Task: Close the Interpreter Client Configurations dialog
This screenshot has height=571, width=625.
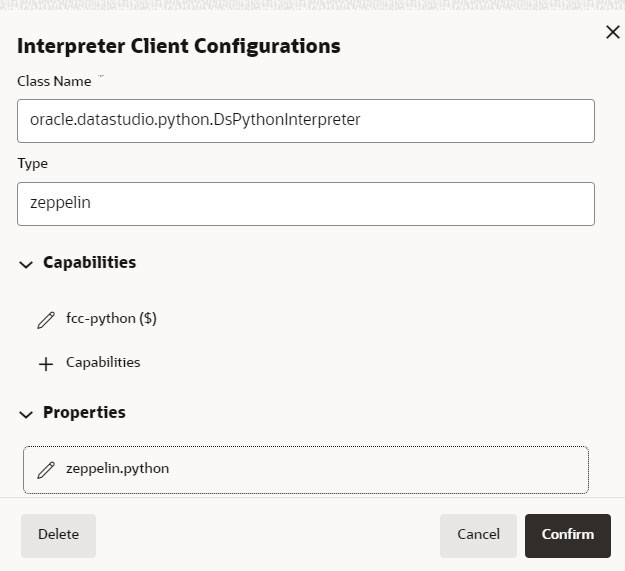Action: tap(613, 32)
